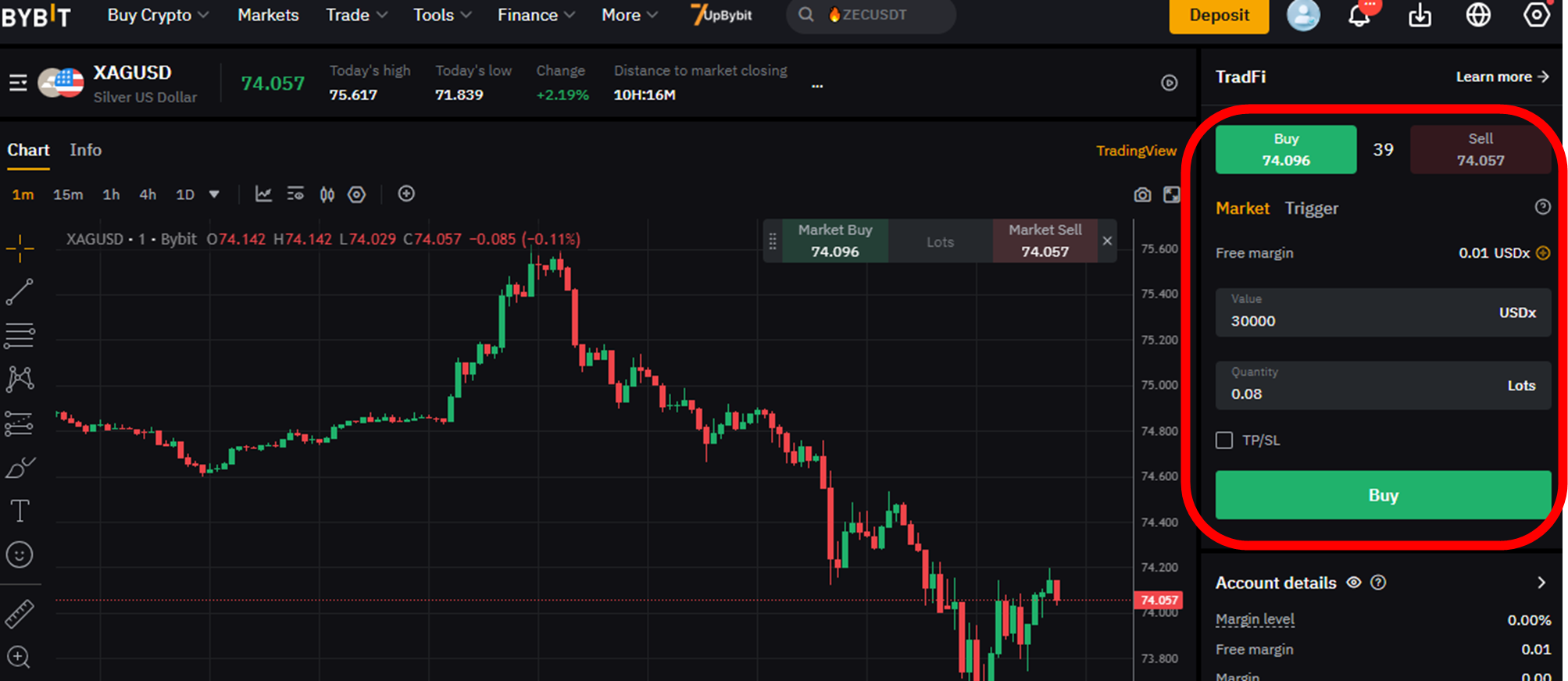
Task: Expand the Buy Crypto dropdown
Action: (x=158, y=15)
